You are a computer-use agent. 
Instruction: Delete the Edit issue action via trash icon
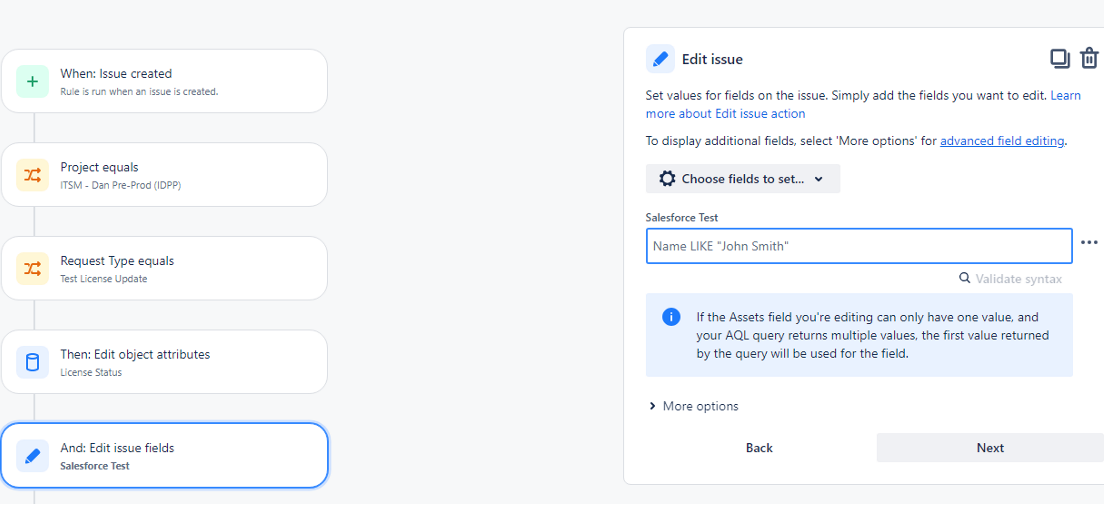click(x=1089, y=58)
